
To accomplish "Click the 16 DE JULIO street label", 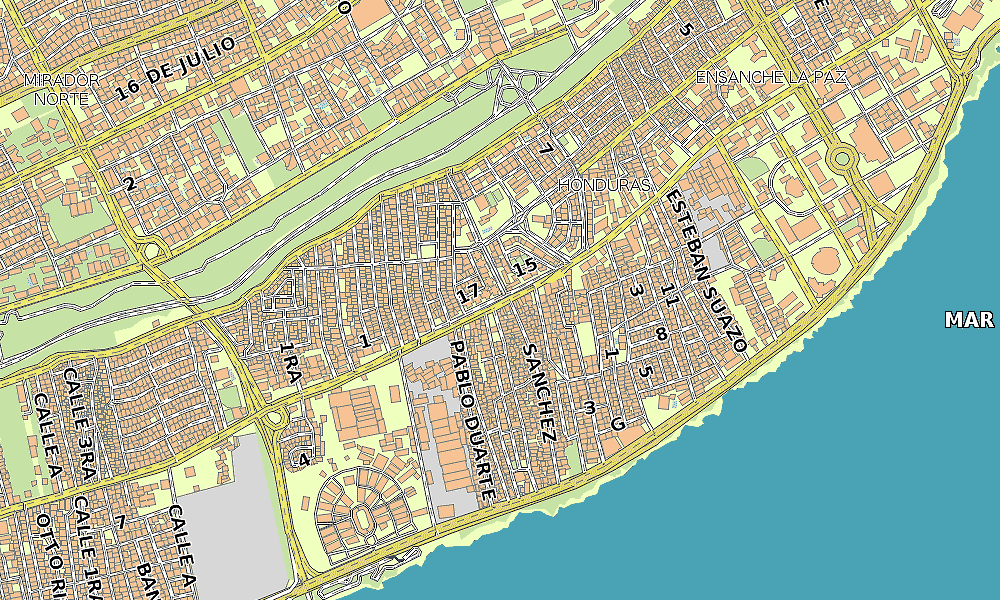I will [x=176, y=68].
